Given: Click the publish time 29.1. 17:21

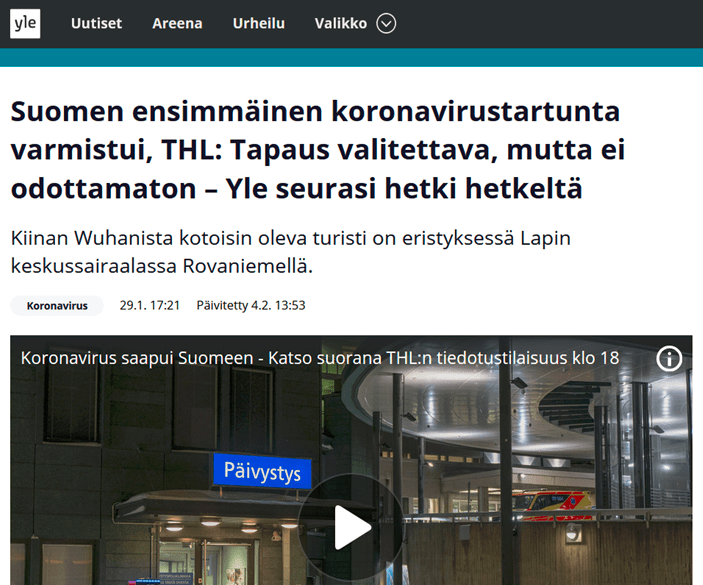Looking at the screenshot, I should [149, 305].
